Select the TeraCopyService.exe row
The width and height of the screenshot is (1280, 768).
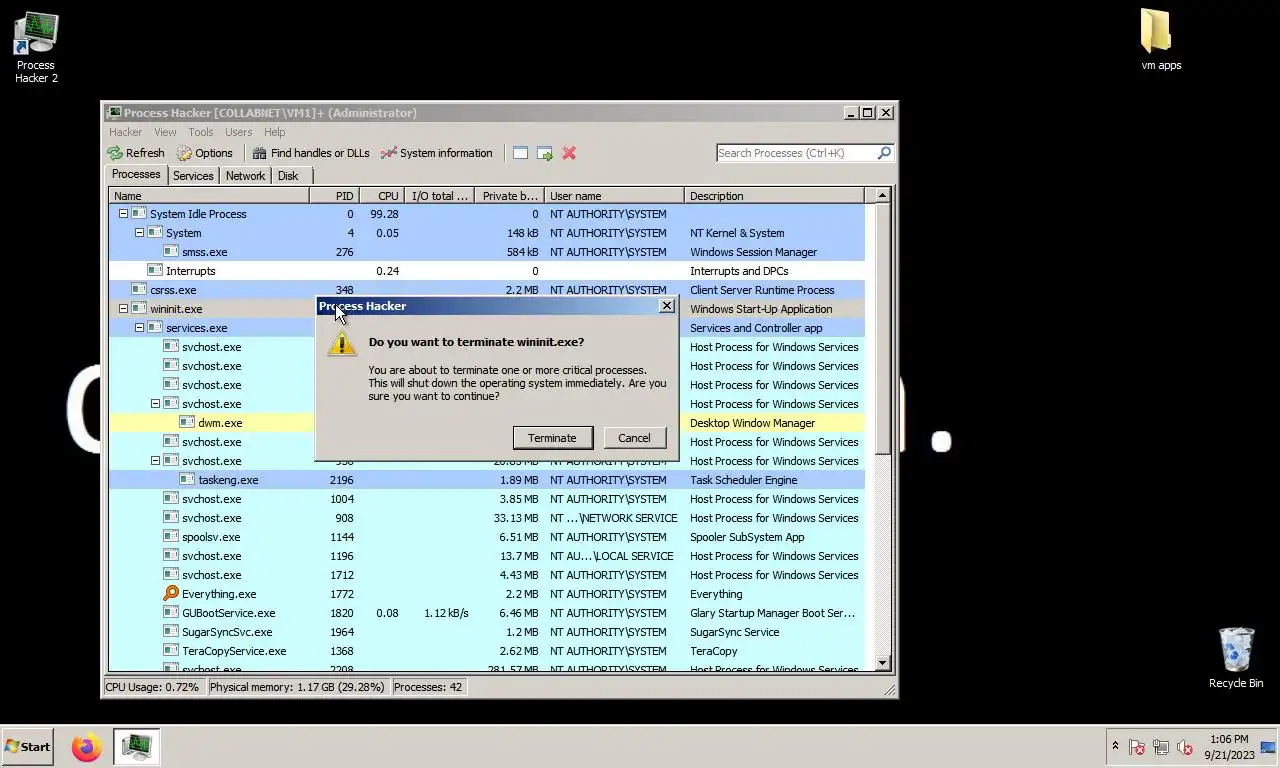point(486,651)
